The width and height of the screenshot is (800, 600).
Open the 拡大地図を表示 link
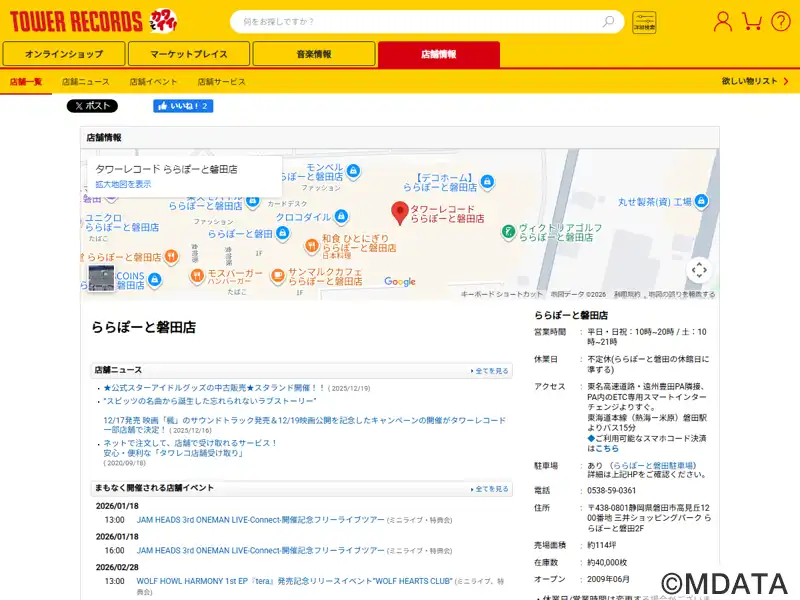[x=123, y=184]
